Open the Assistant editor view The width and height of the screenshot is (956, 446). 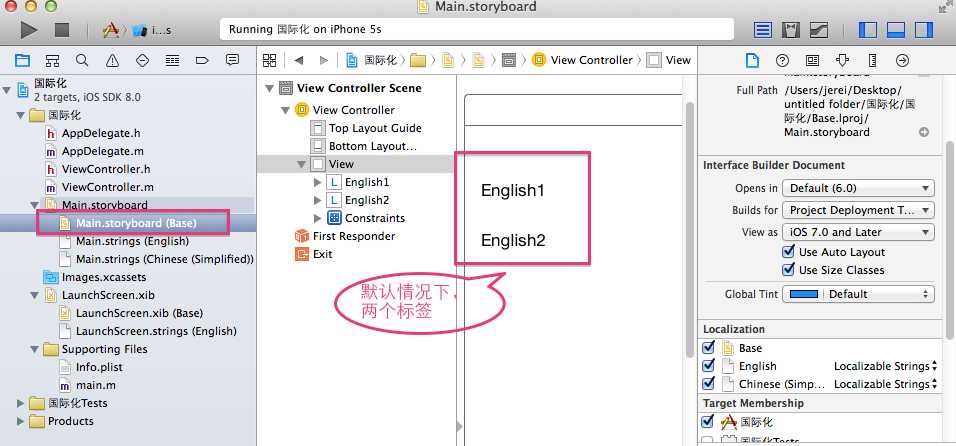click(x=791, y=29)
